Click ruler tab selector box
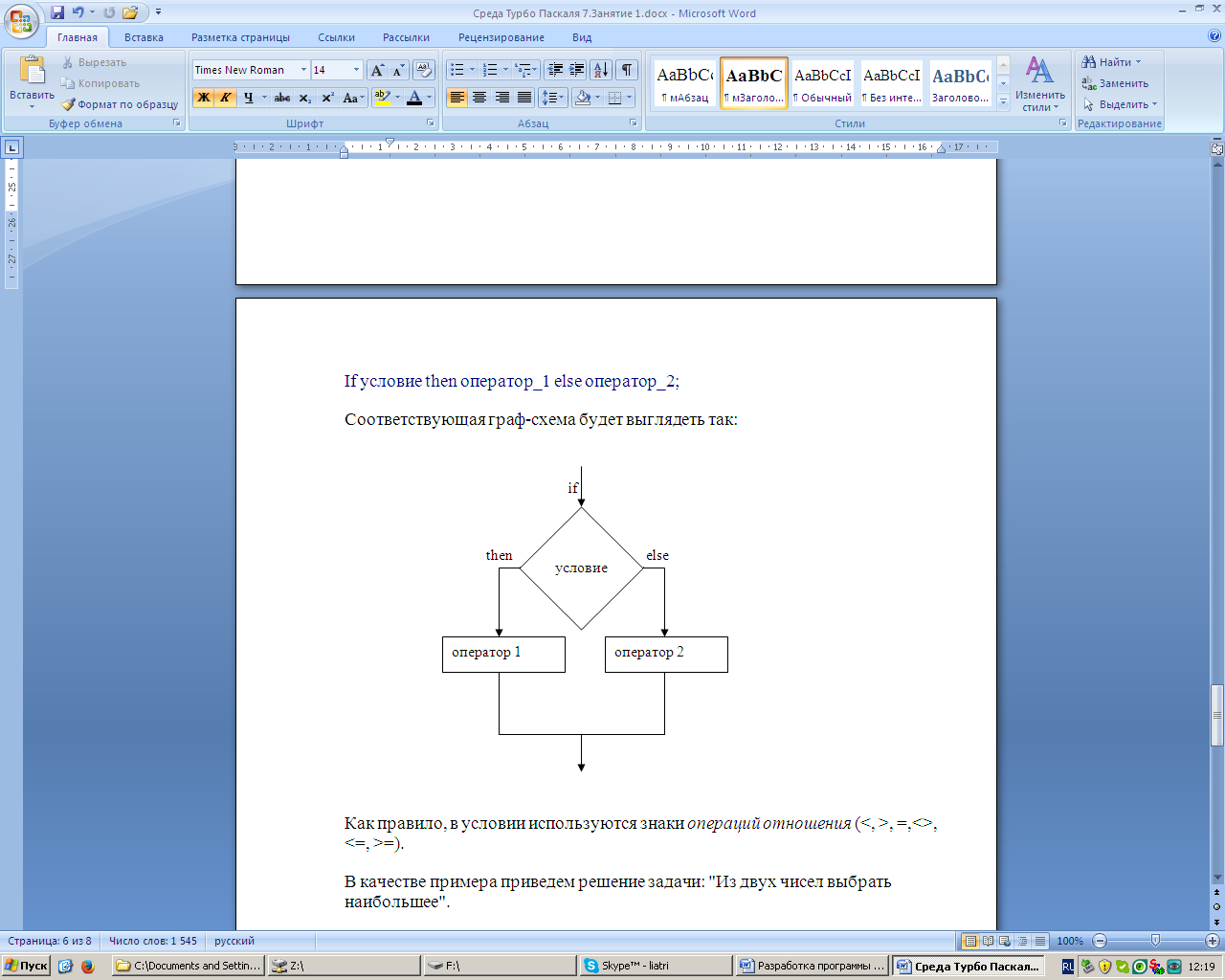 [11, 147]
